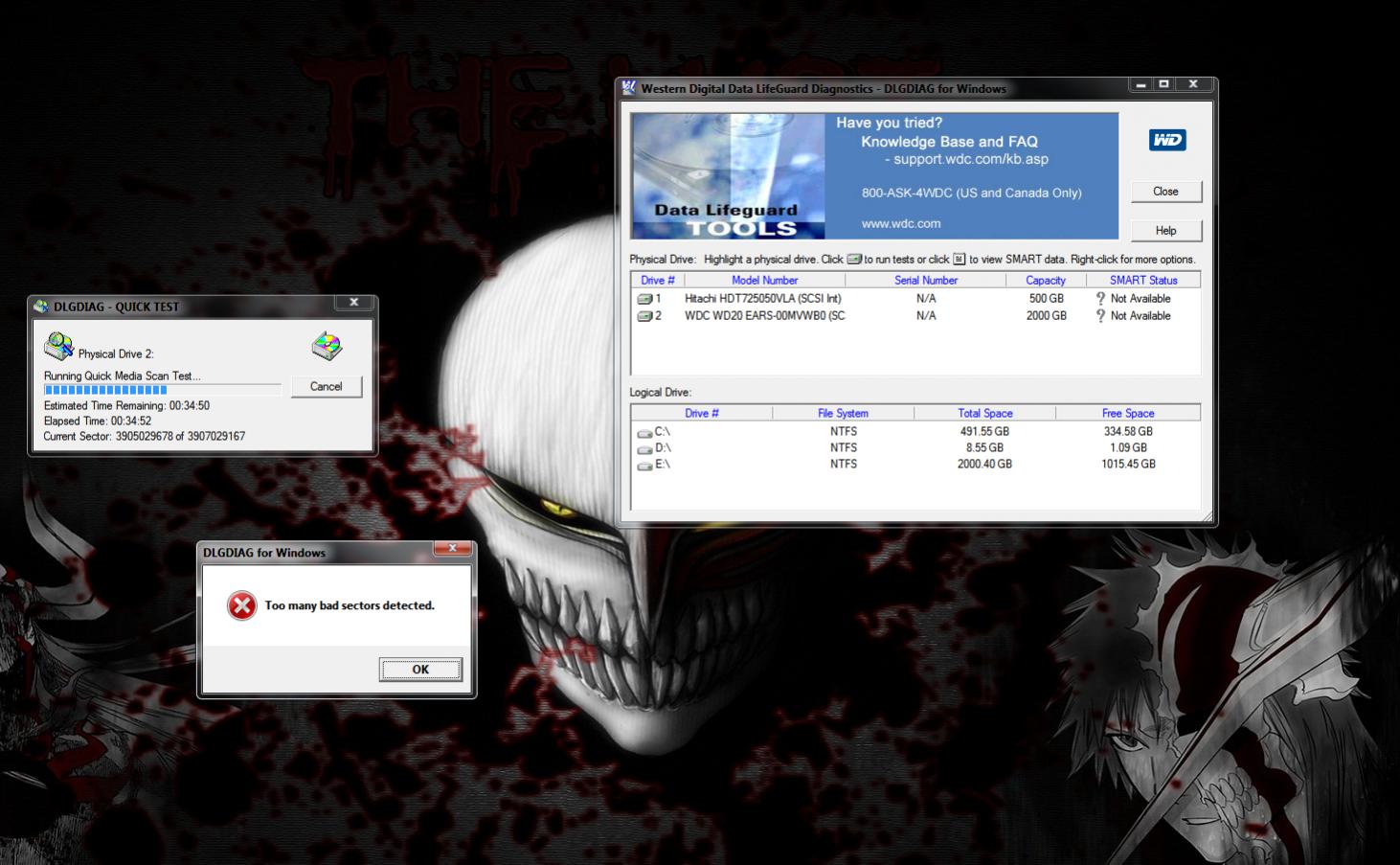Click total space 8.55 GB for D:\
1400x865 pixels.
coord(984,448)
